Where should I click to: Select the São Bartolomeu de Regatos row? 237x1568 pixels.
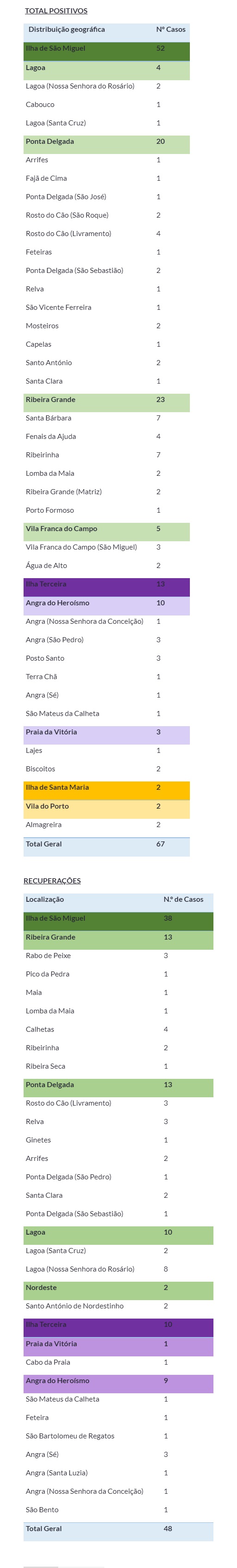pyautogui.click(x=118, y=1436)
